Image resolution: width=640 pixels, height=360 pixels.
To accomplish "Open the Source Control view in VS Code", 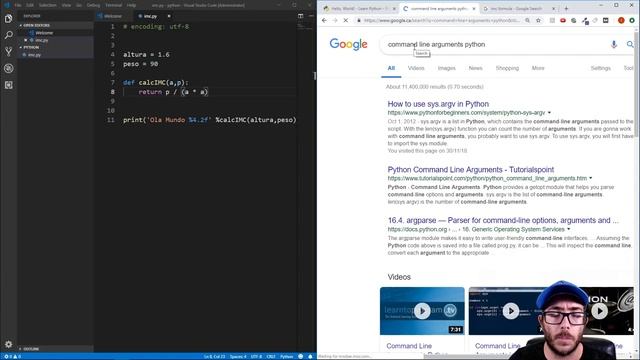I will pos(9,51).
